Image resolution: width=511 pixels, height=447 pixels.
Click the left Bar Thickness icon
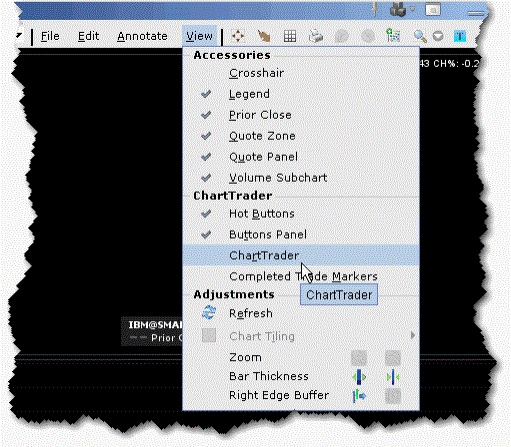[359, 377]
